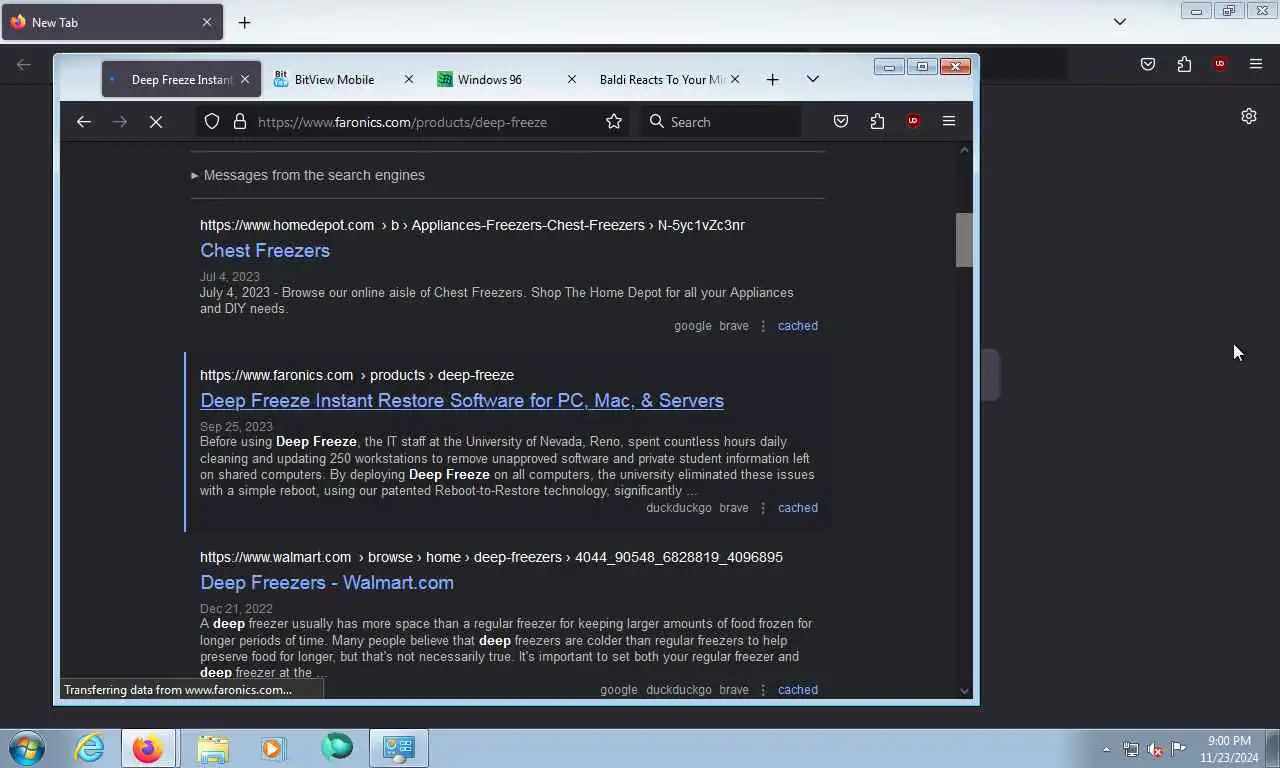Screen dimensions: 1280x768
Task: Focus the faronics.com address bar
Action: tap(415, 122)
